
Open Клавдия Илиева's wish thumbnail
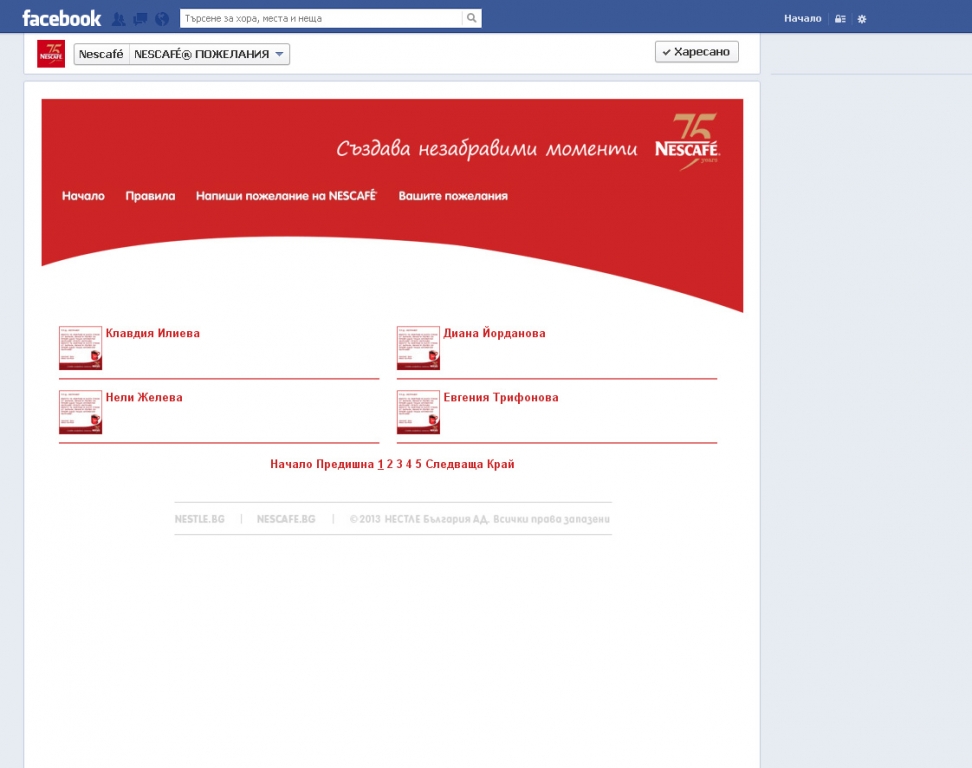click(x=81, y=348)
